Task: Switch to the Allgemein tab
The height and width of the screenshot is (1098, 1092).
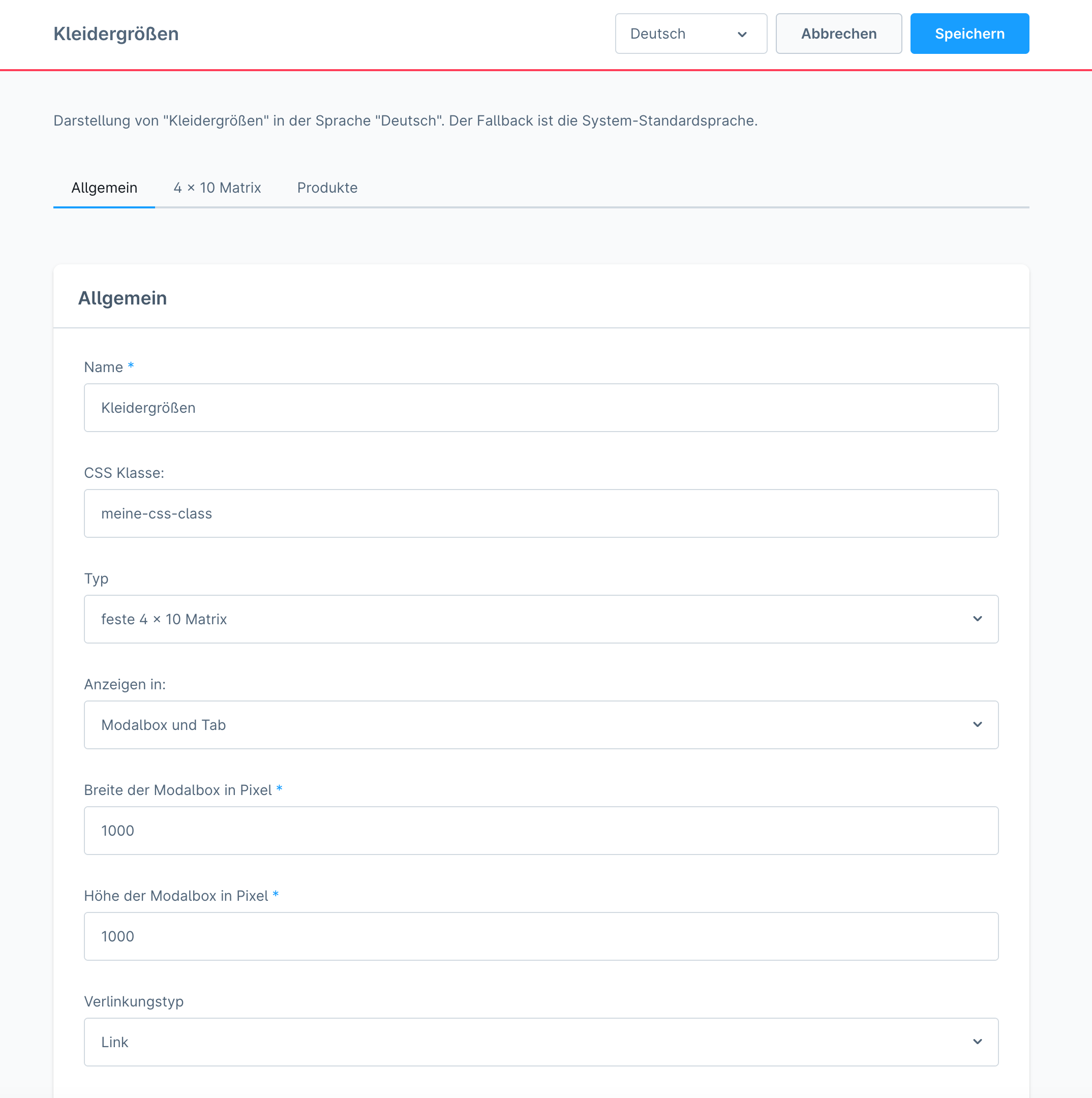Action: click(x=104, y=188)
